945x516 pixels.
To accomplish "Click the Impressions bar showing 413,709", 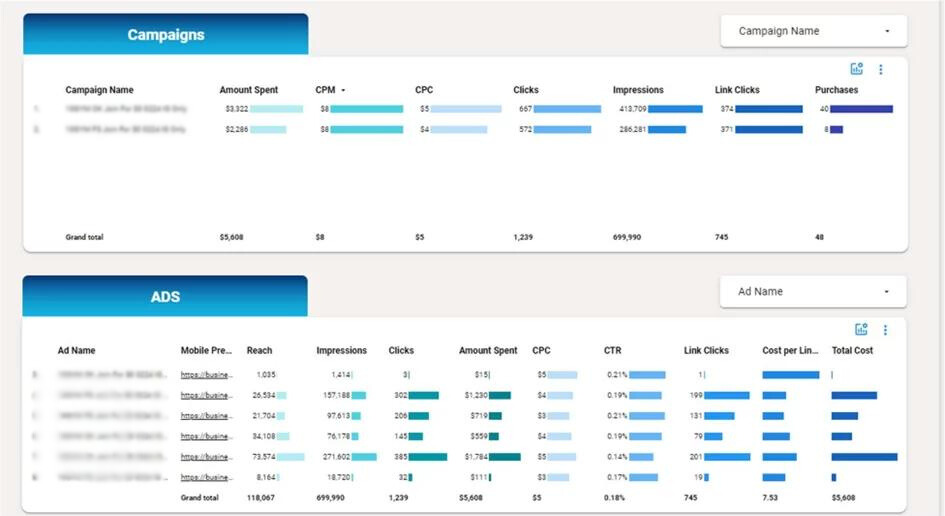I will [x=675, y=109].
